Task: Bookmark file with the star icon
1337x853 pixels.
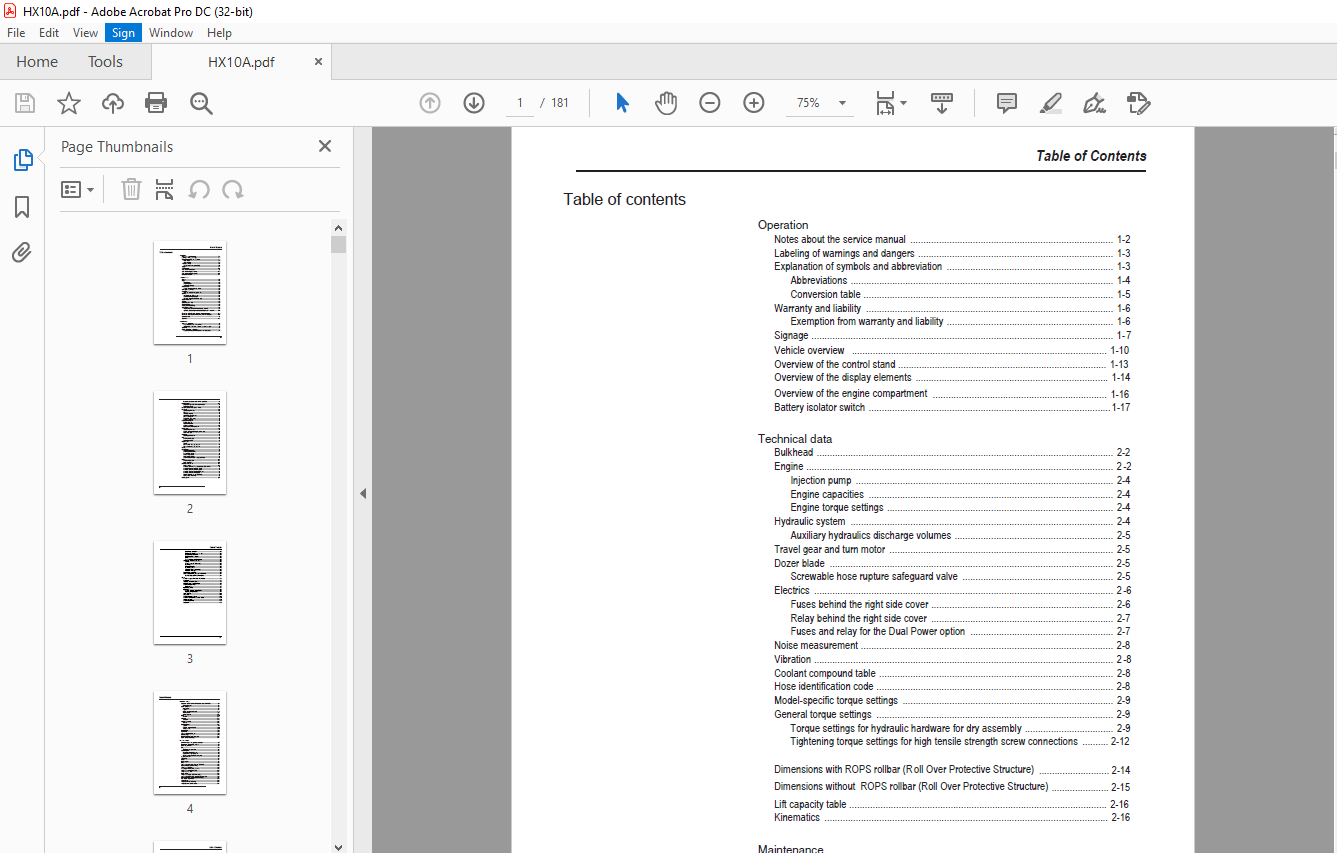Action: 68,103
